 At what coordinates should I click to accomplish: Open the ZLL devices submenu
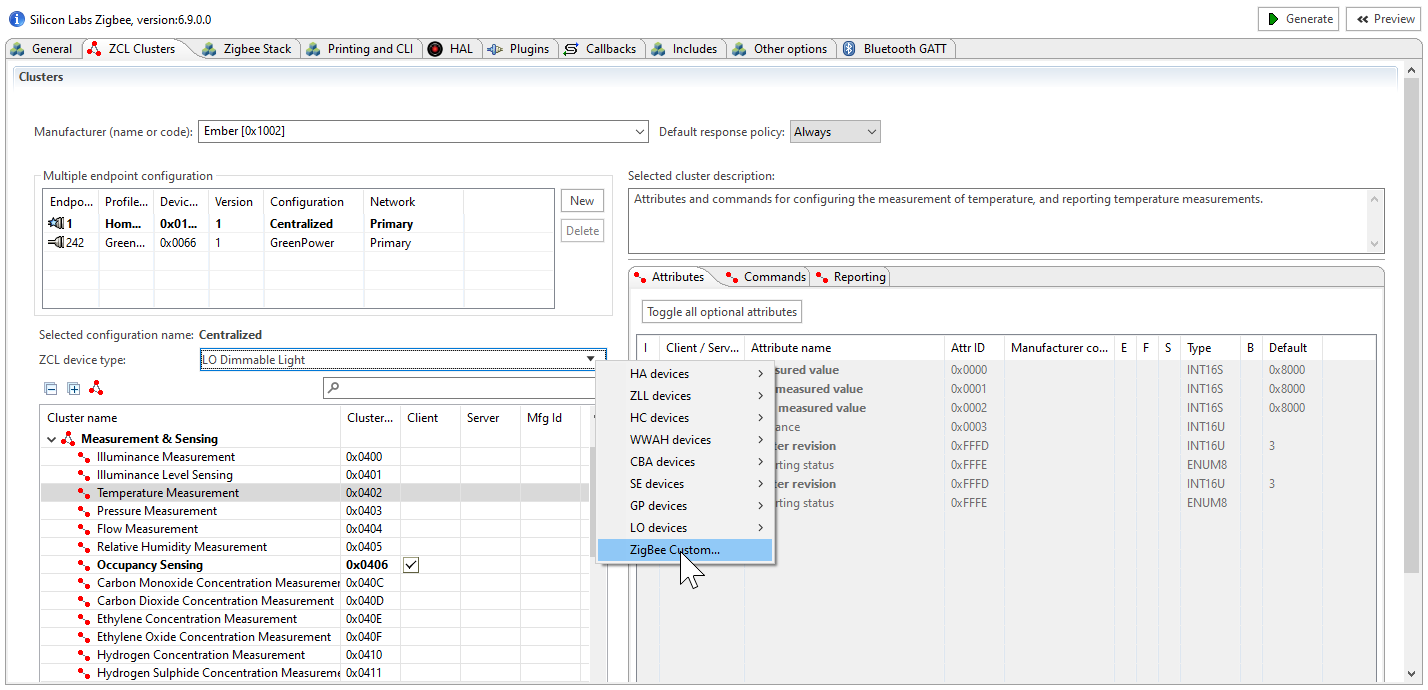pos(685,396)
